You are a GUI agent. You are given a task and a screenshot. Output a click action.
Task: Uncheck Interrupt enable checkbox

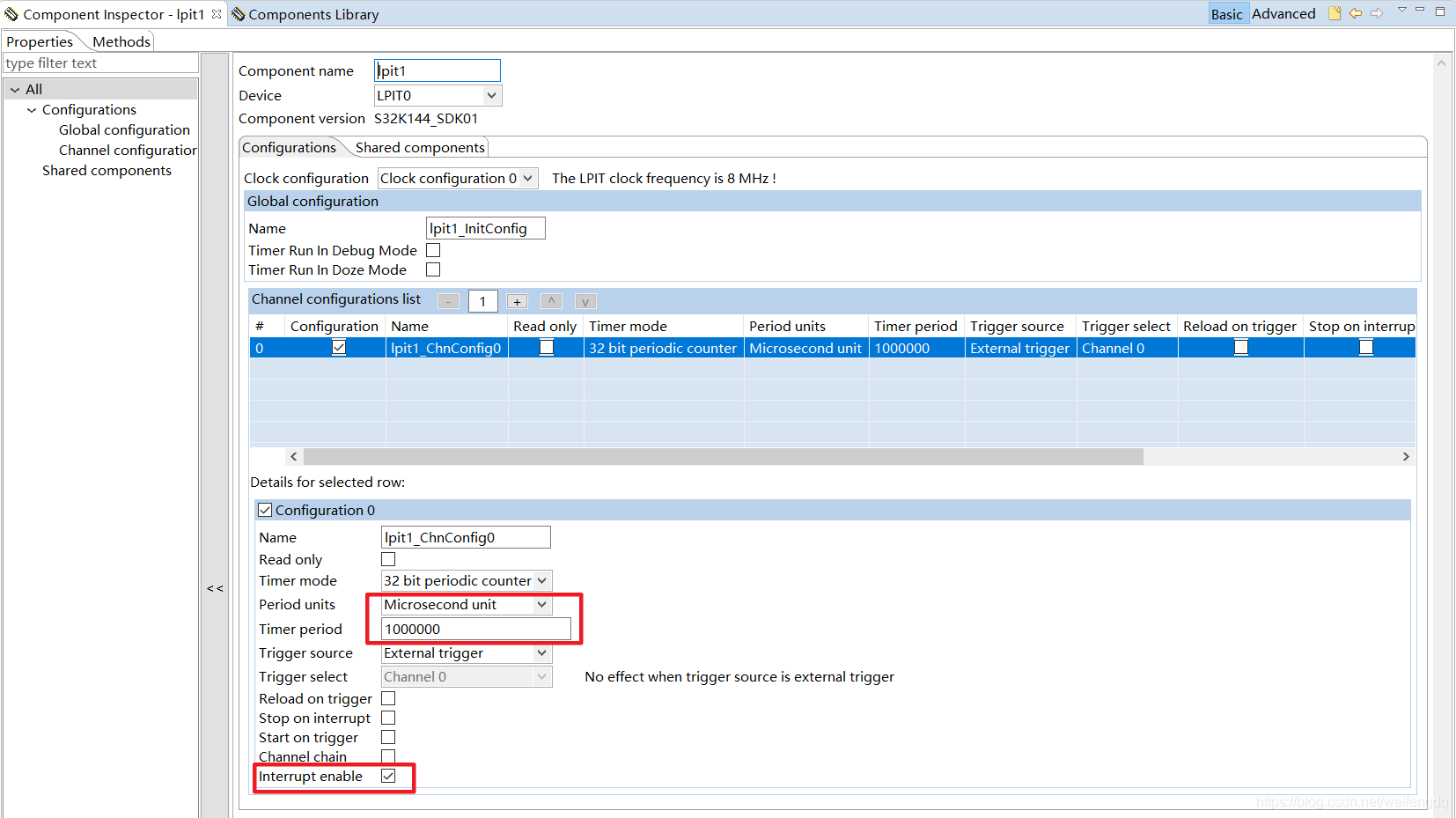click(x=388, y=776)
